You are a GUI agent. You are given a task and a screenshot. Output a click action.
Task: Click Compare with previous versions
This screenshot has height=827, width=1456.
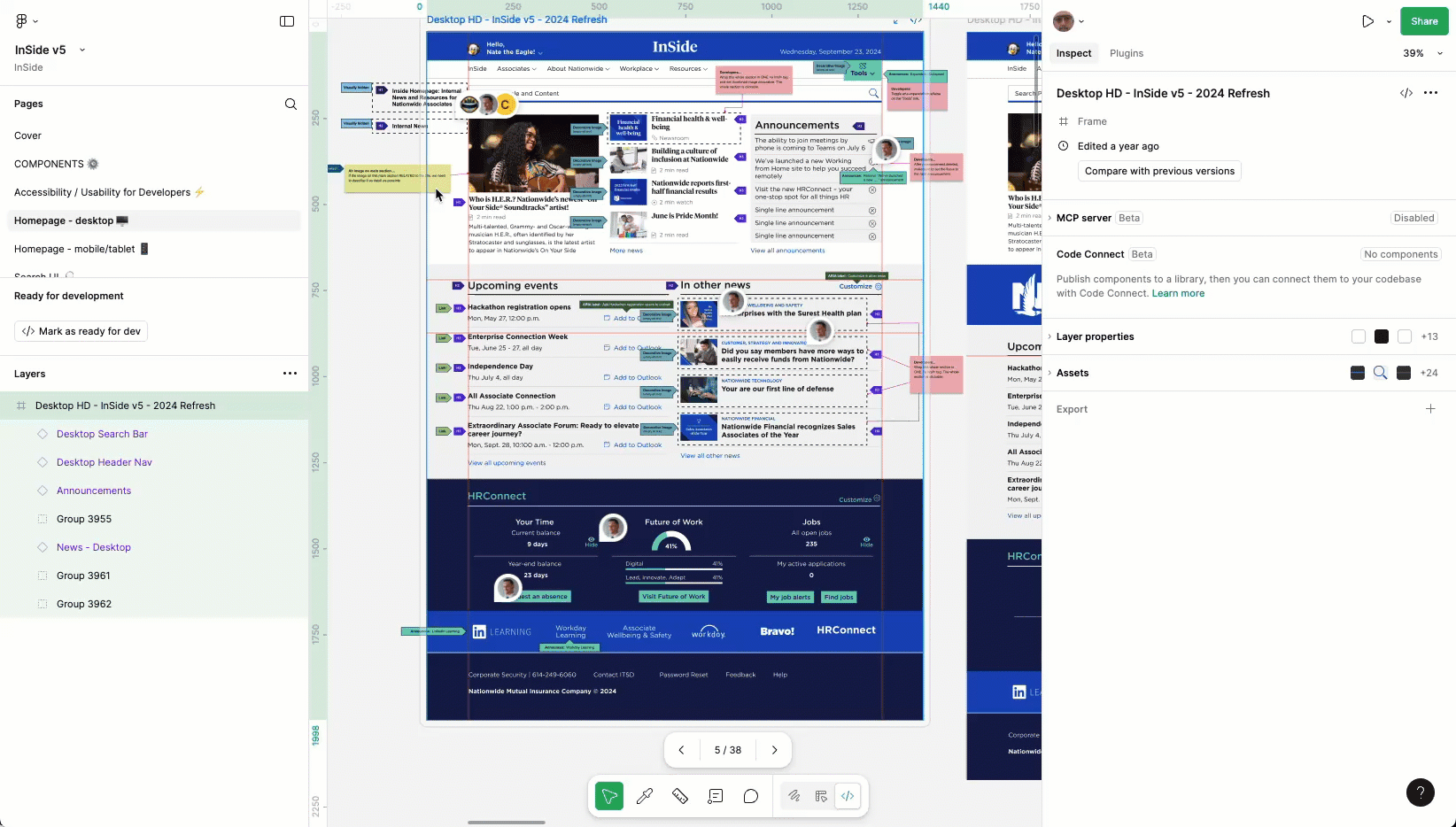click(x=1159, y=171)
